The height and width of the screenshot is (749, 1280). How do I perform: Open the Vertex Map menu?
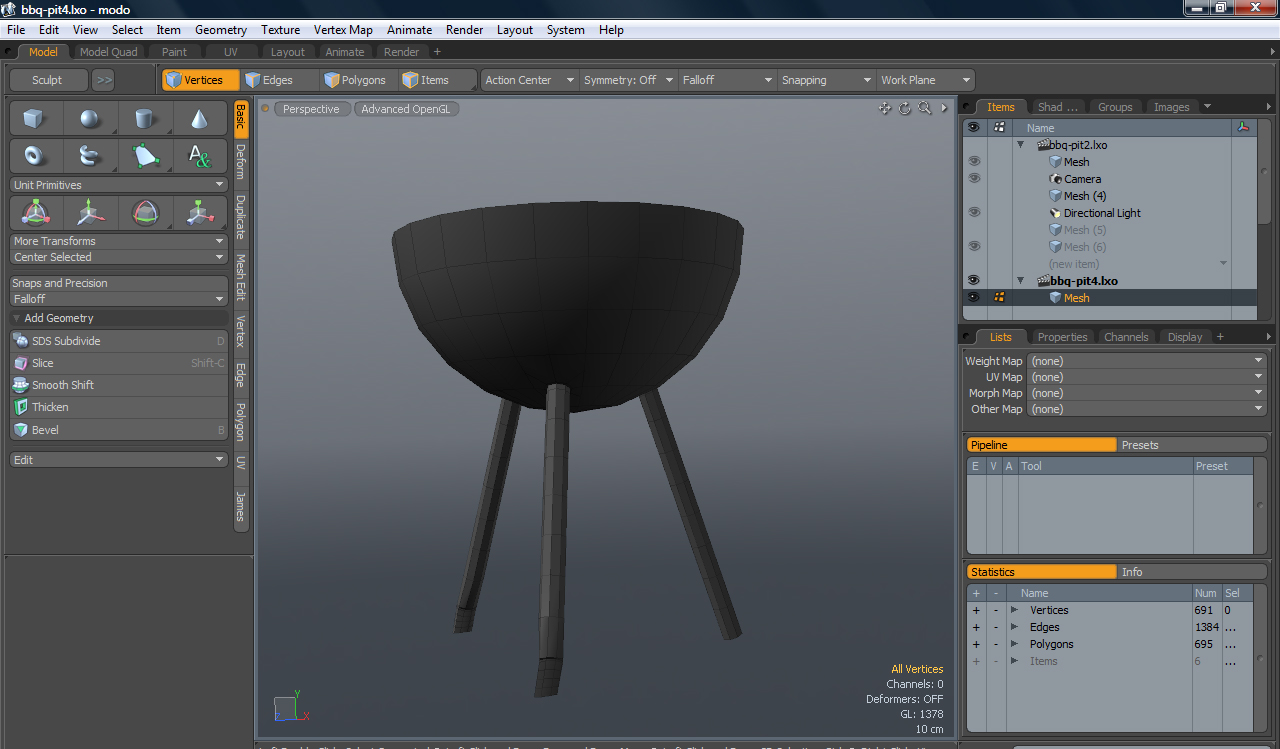(343, 30)
